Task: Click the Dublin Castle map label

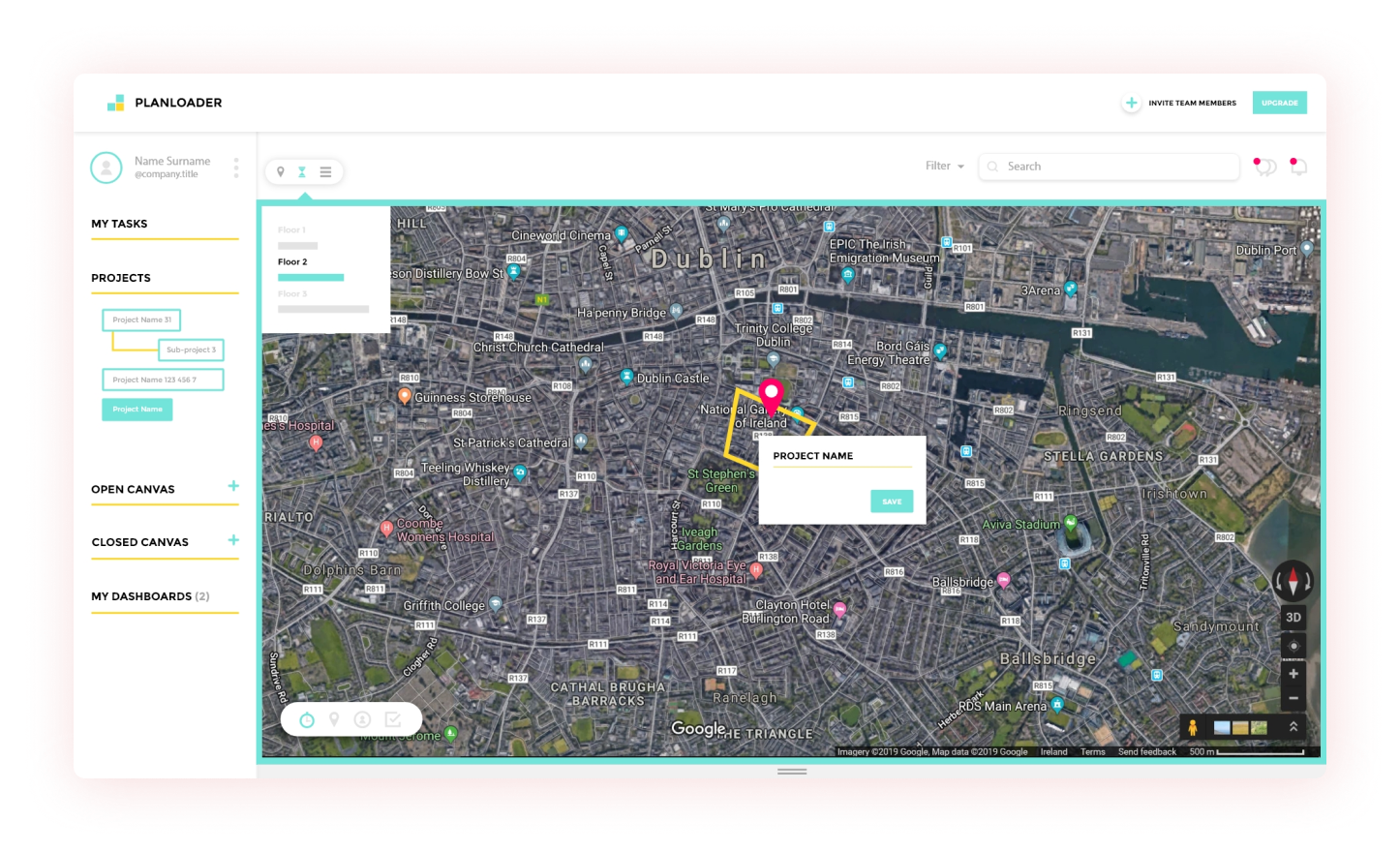Action: click(x=673, y=379)
